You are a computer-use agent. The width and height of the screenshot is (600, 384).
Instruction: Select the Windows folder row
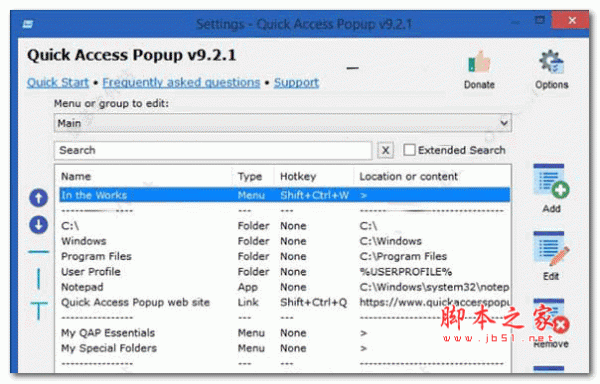tap(285, 241)
